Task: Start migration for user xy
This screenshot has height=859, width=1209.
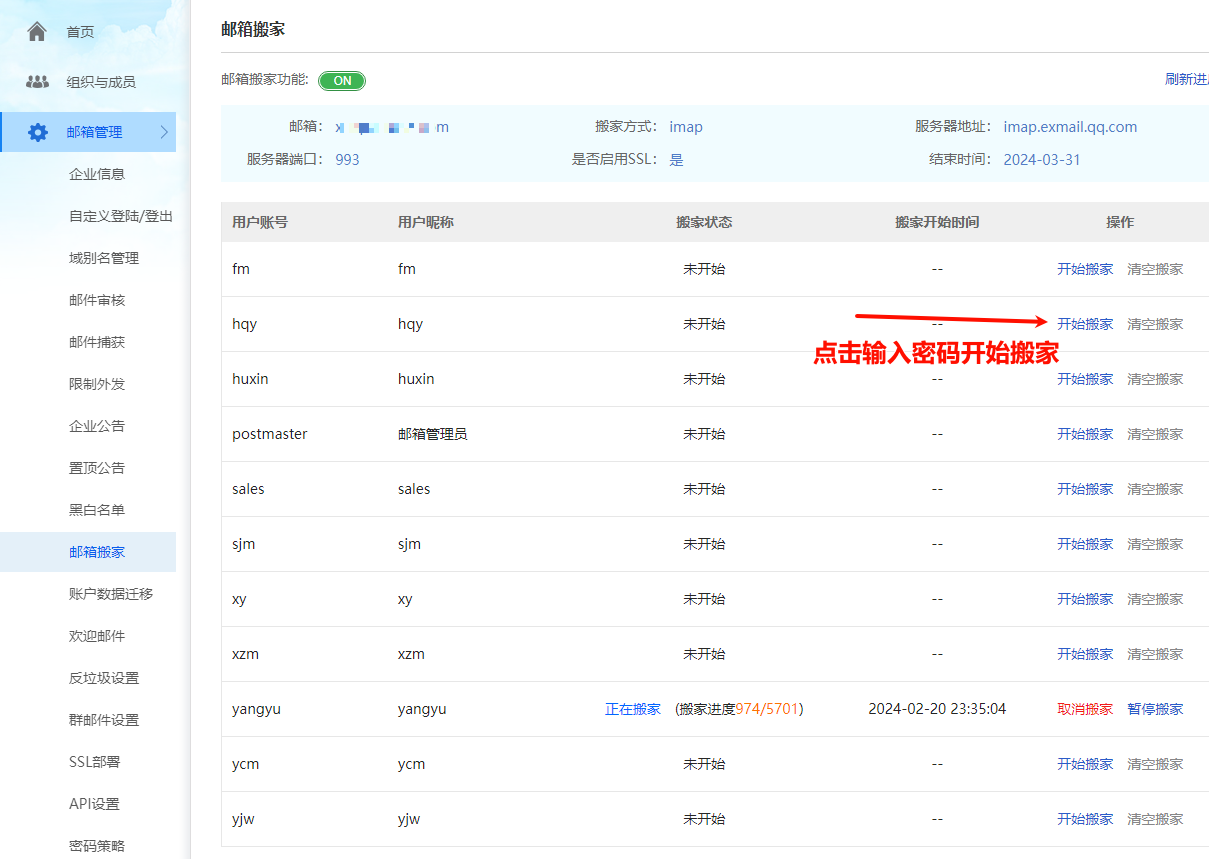Action: click(x=1085, y=599)
